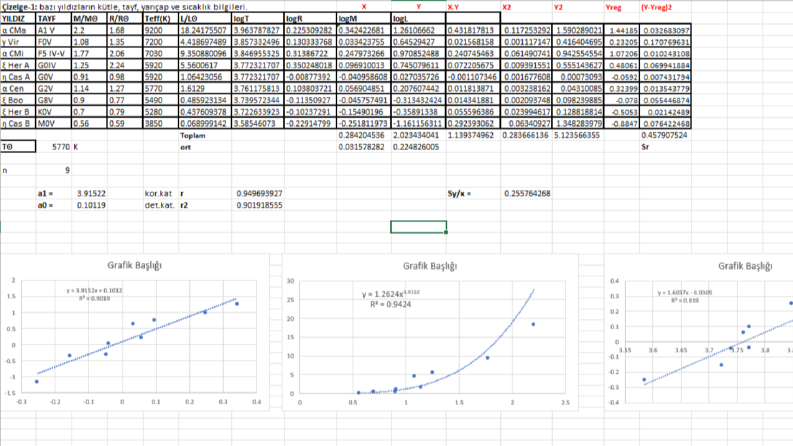The height and width of the screenshot is (446, 793).
Task: Select the residual sum 0.457907524
Action: click(665, 136)
